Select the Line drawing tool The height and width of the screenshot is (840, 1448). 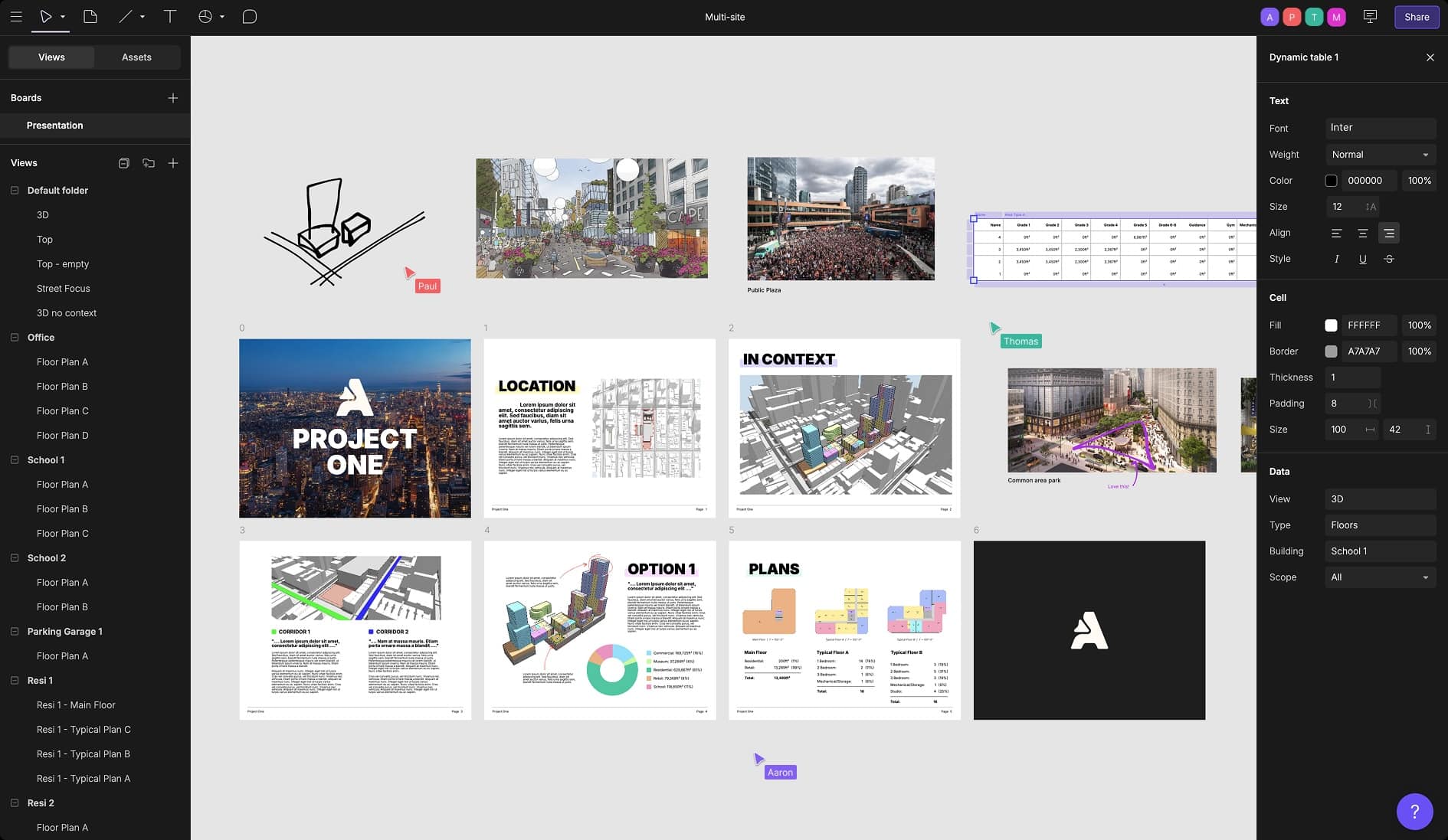click(x=126, y=17)
